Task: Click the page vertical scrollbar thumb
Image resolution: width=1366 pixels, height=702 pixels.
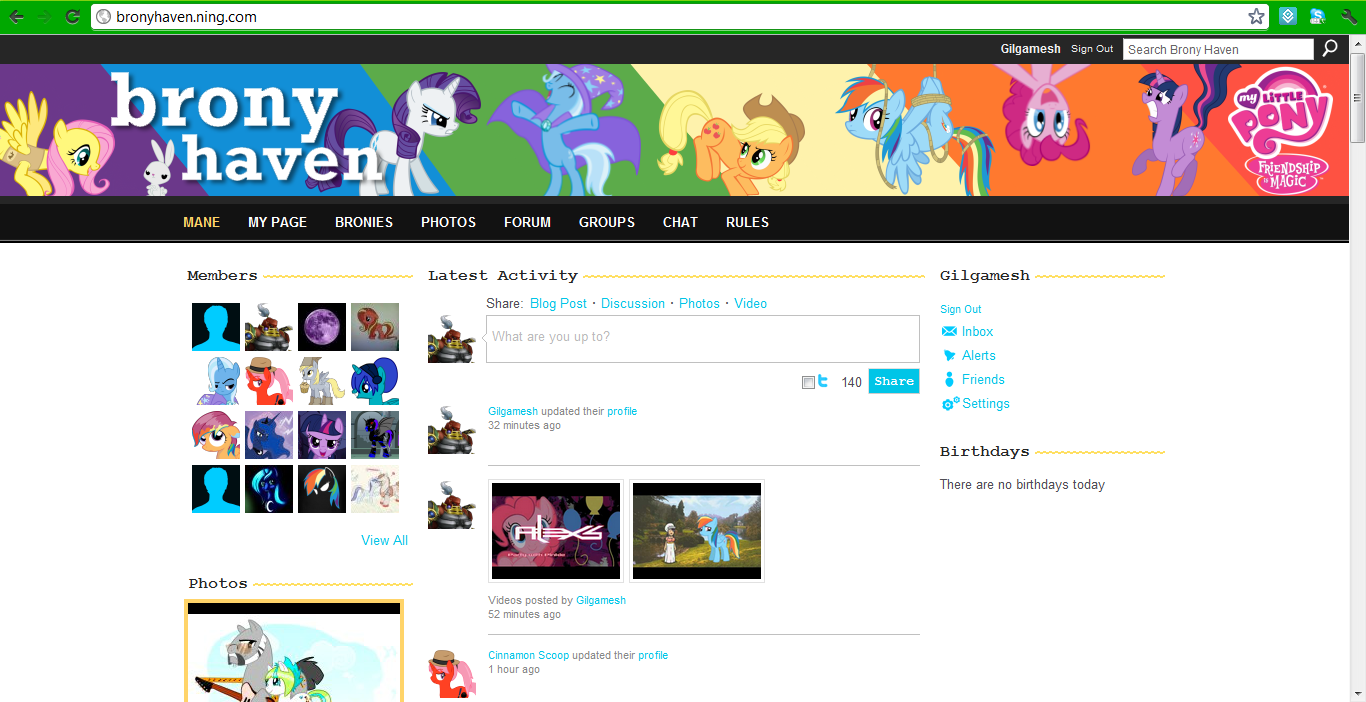Action: tap(1357, 100)
